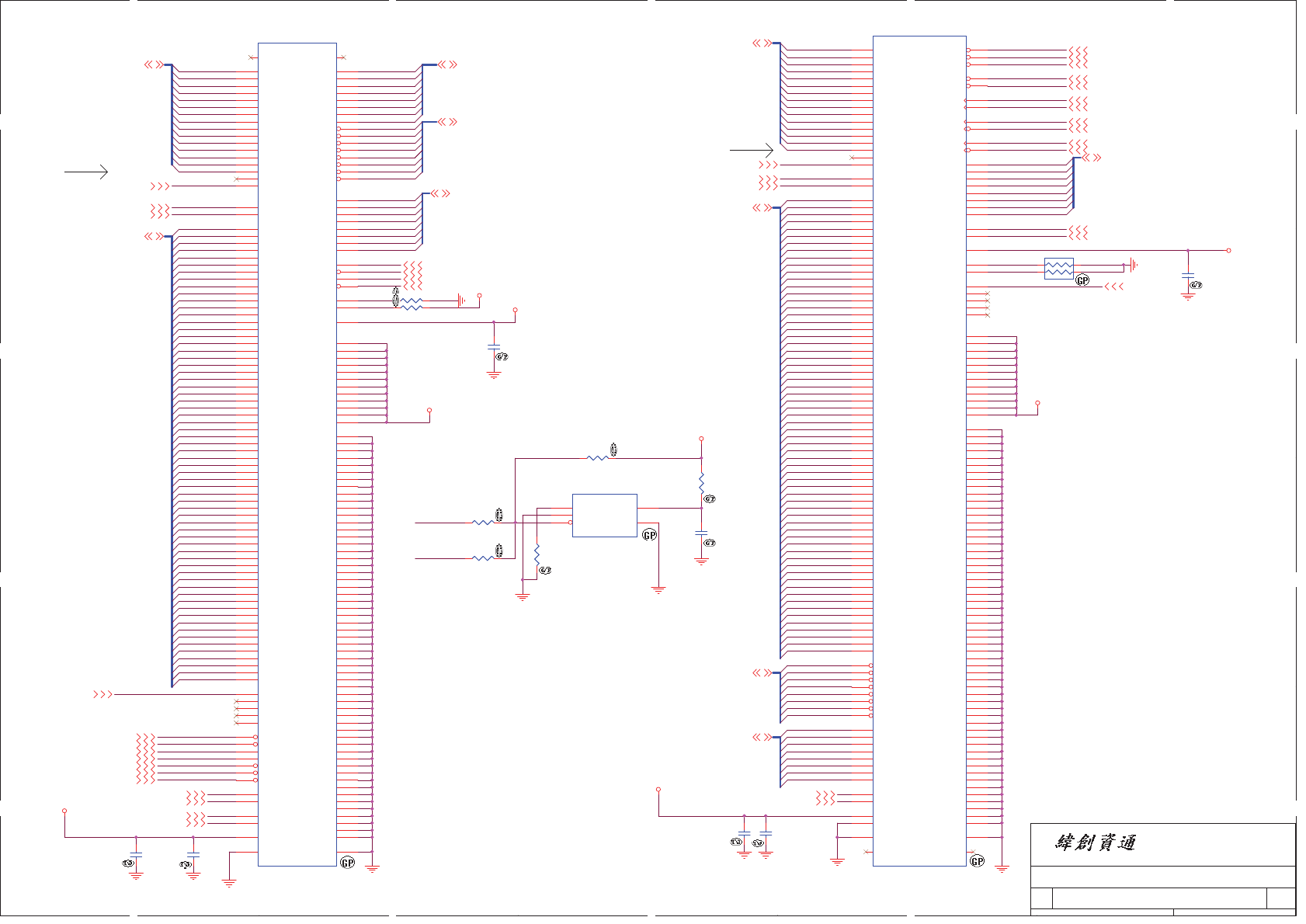
Task: Click the GP marker beside the center small IC
Action: 650,535
